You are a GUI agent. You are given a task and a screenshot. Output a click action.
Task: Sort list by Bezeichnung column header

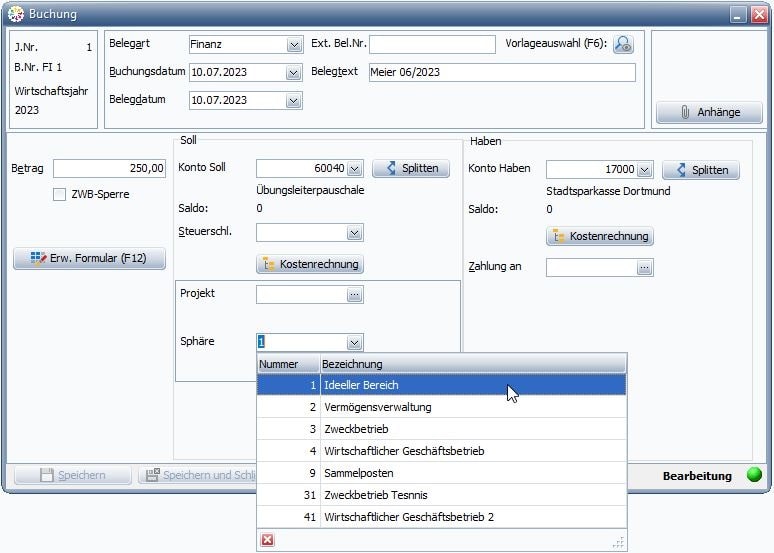472,363
